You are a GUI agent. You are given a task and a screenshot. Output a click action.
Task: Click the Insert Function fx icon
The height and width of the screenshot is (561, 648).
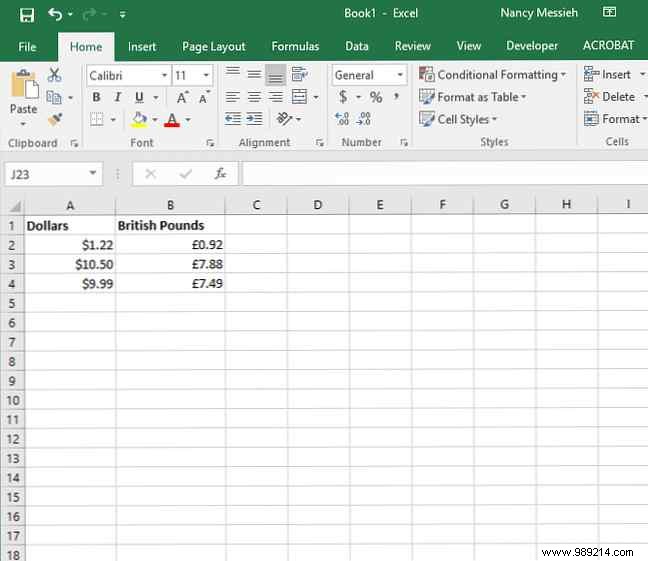220,174
